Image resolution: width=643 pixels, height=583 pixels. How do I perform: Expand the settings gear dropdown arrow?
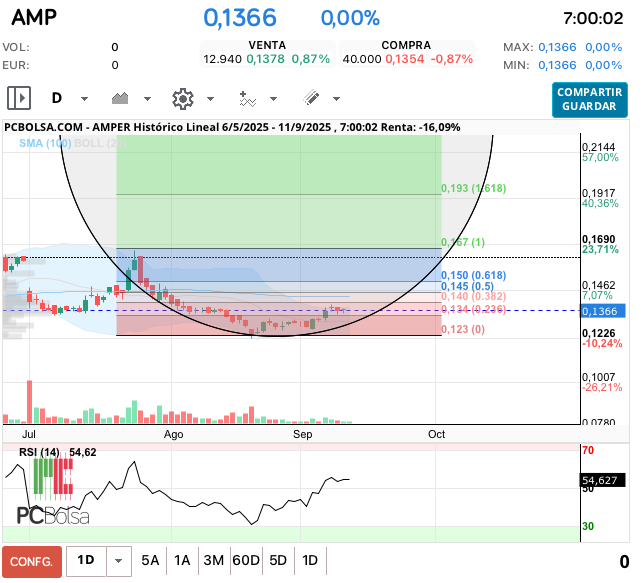[210, 99]
